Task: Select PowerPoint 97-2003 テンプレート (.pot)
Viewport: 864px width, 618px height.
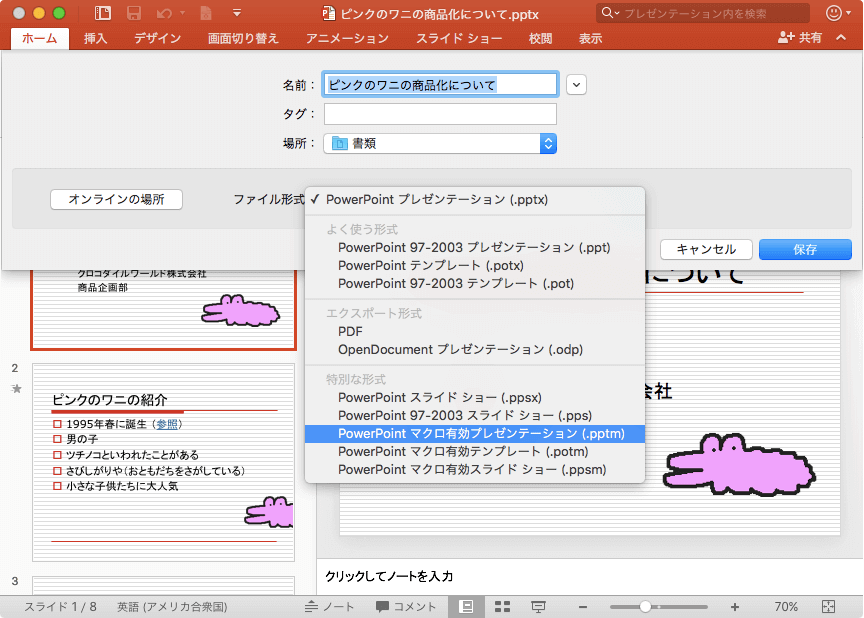Action: [x=474, y=284]
